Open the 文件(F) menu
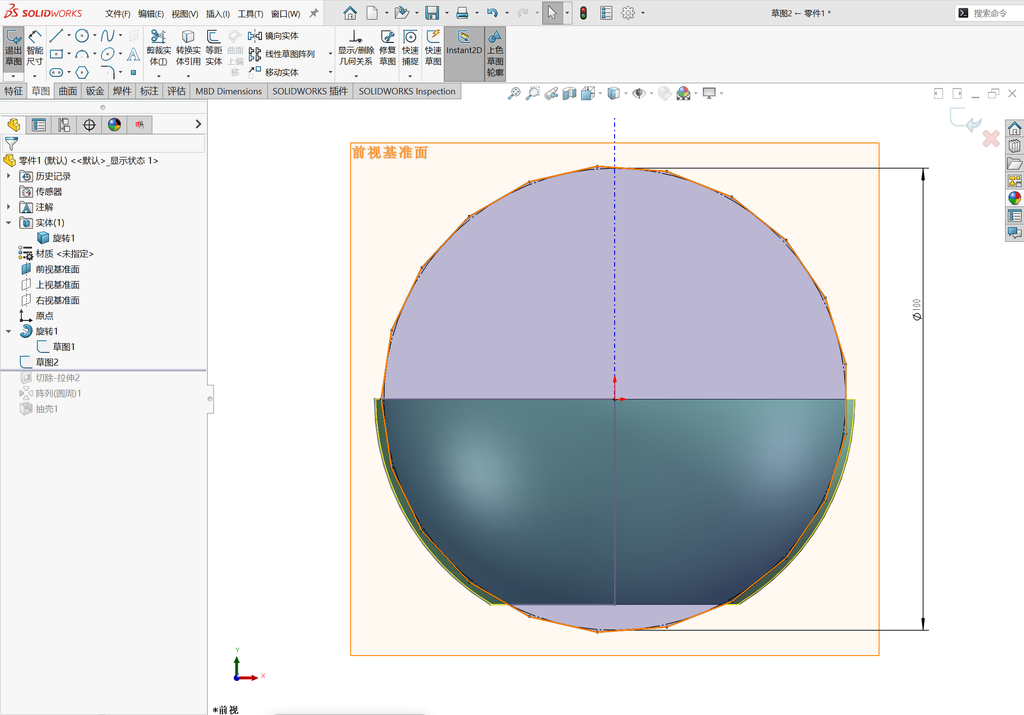The height and width of the screenshot is (715, 1024). click(x=118, y=13)
